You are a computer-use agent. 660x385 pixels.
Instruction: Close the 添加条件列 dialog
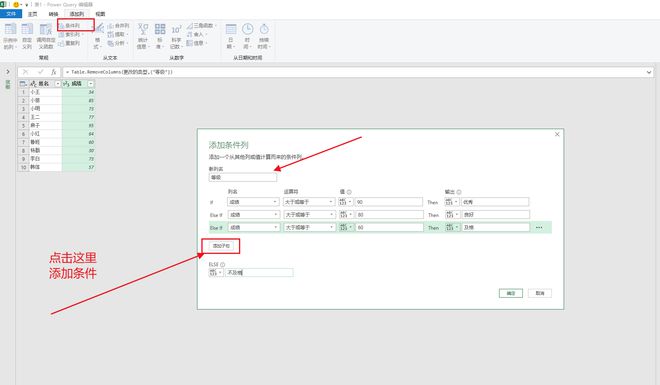coord(557,134)
